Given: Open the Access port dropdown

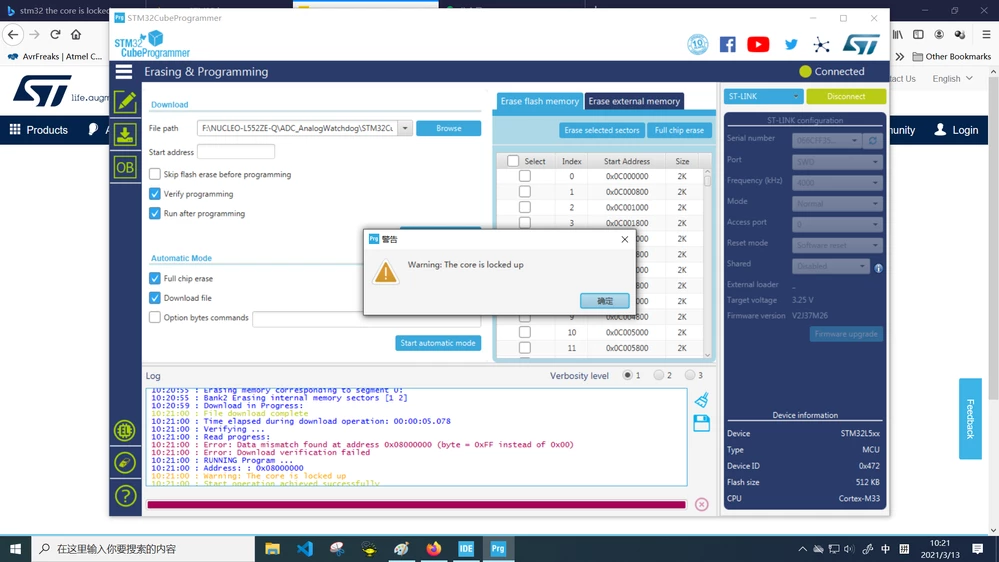Looking at the screenshot, I should click(x=837, y=224).
